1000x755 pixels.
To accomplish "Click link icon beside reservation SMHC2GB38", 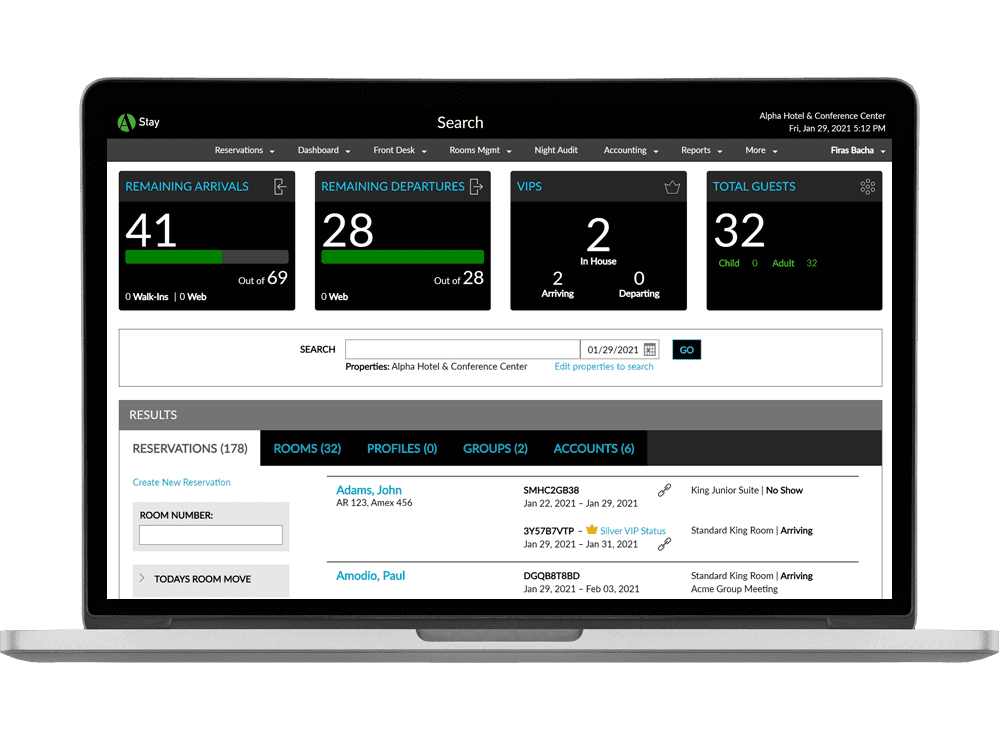I will 665,490.
